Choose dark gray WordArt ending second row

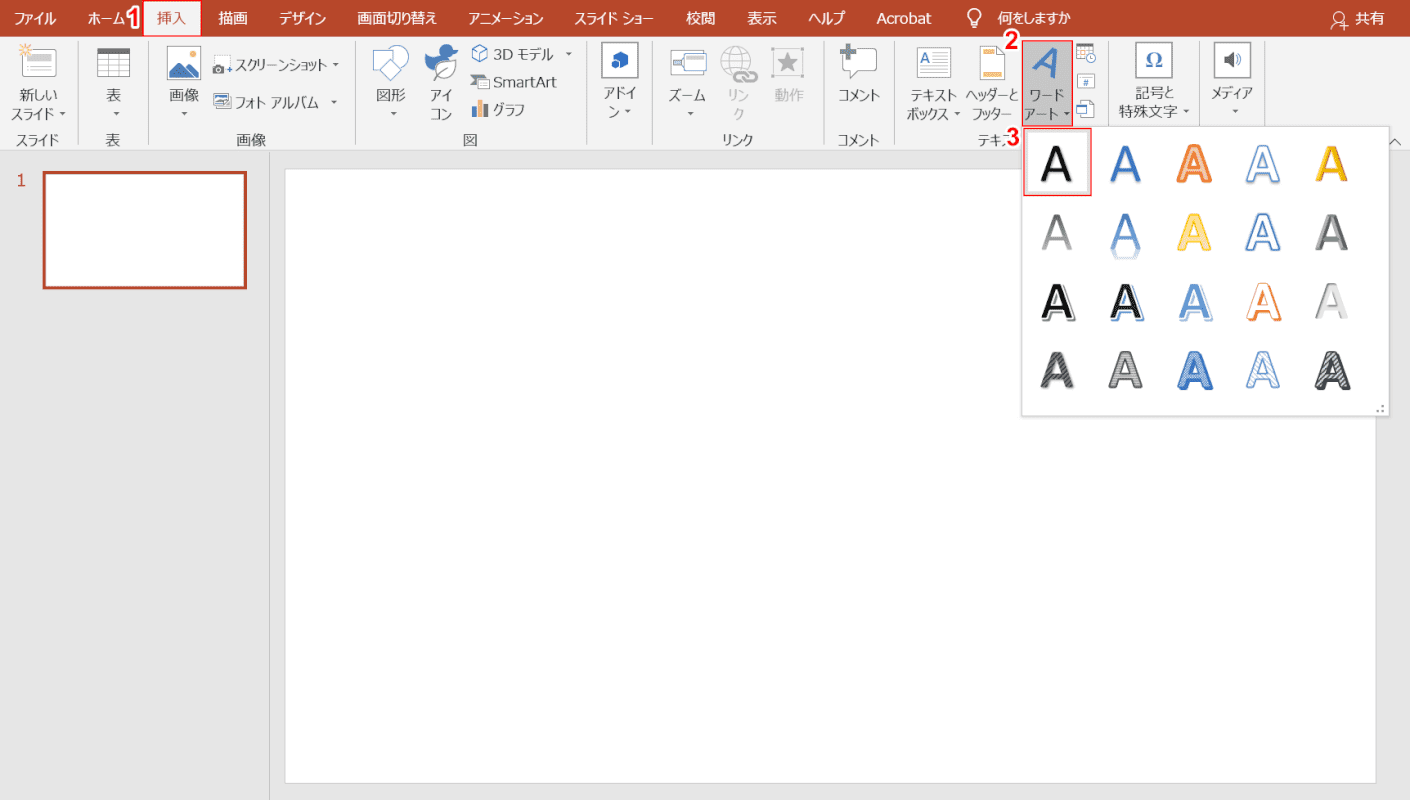pos(1332,232)
